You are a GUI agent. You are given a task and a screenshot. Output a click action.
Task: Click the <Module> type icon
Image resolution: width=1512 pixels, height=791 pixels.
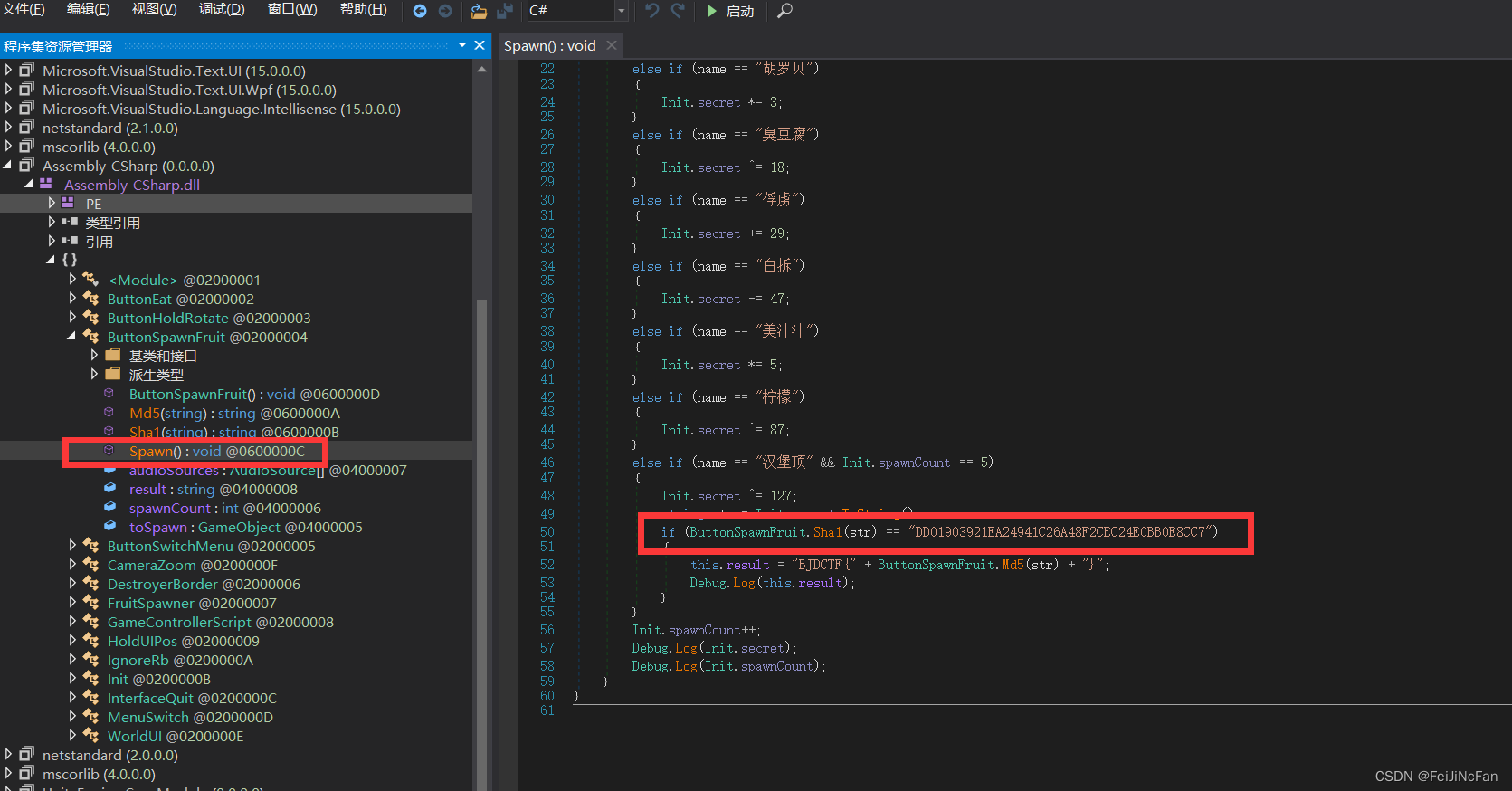click(90, 279)
